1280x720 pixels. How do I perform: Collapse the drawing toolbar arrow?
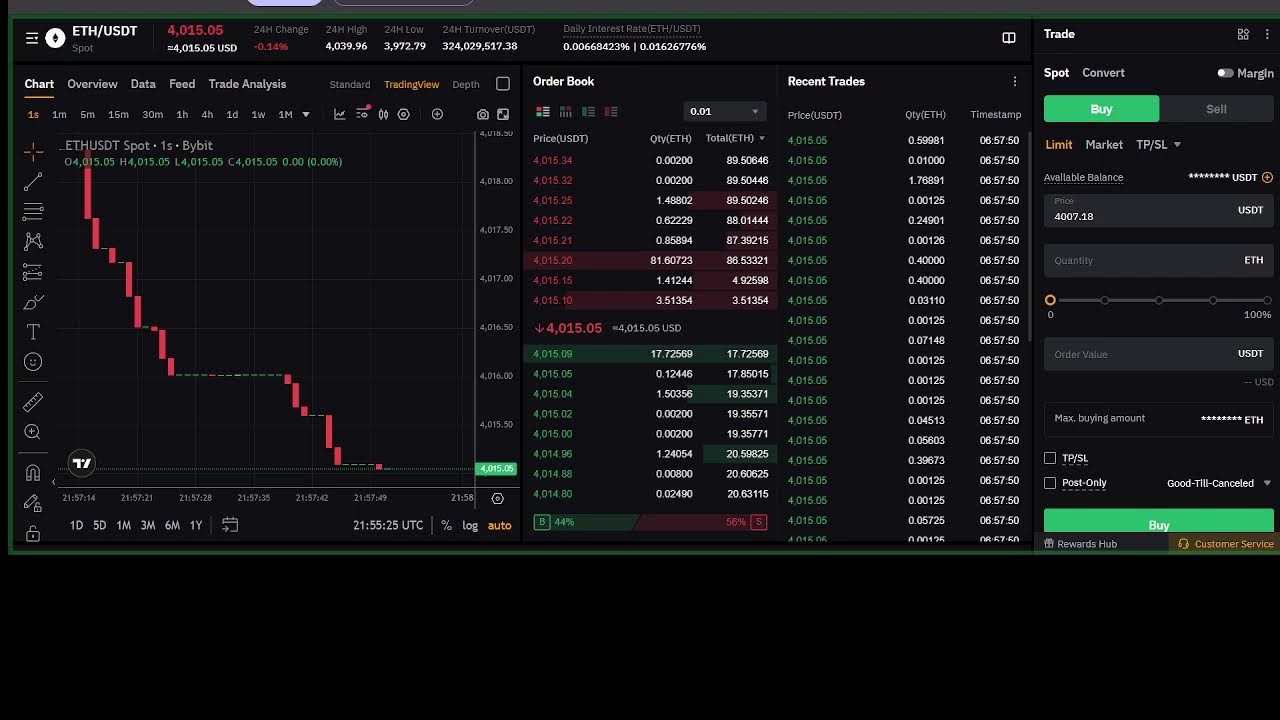54,482
